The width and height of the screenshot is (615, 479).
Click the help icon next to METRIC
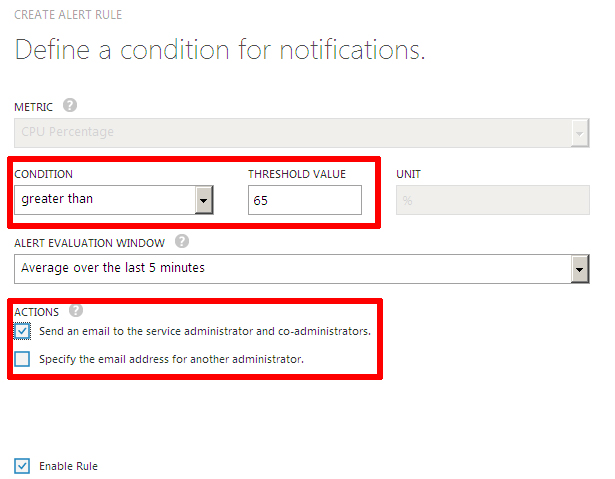pos(70,106)
